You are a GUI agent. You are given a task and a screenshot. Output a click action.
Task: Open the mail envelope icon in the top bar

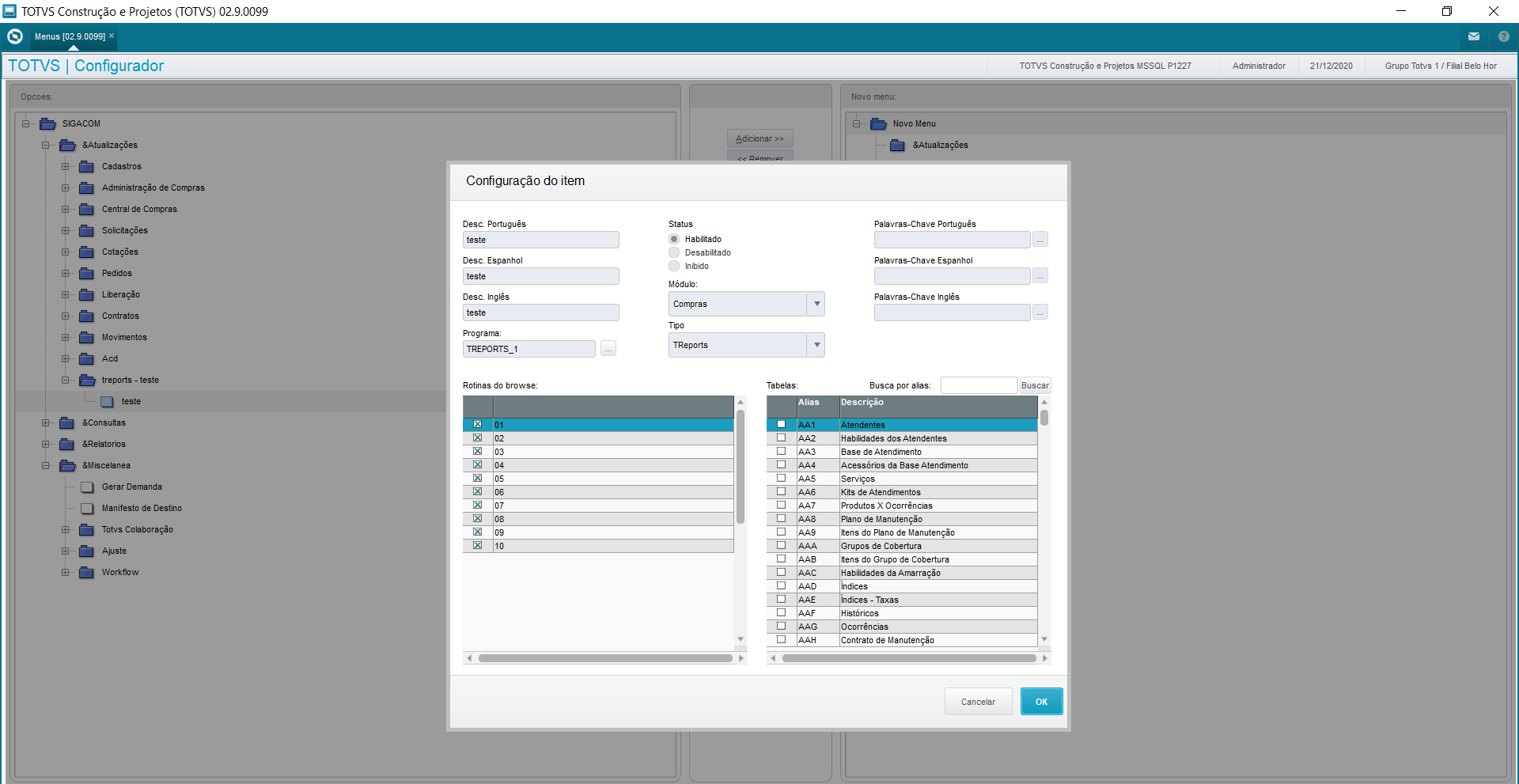[1474, 36]
